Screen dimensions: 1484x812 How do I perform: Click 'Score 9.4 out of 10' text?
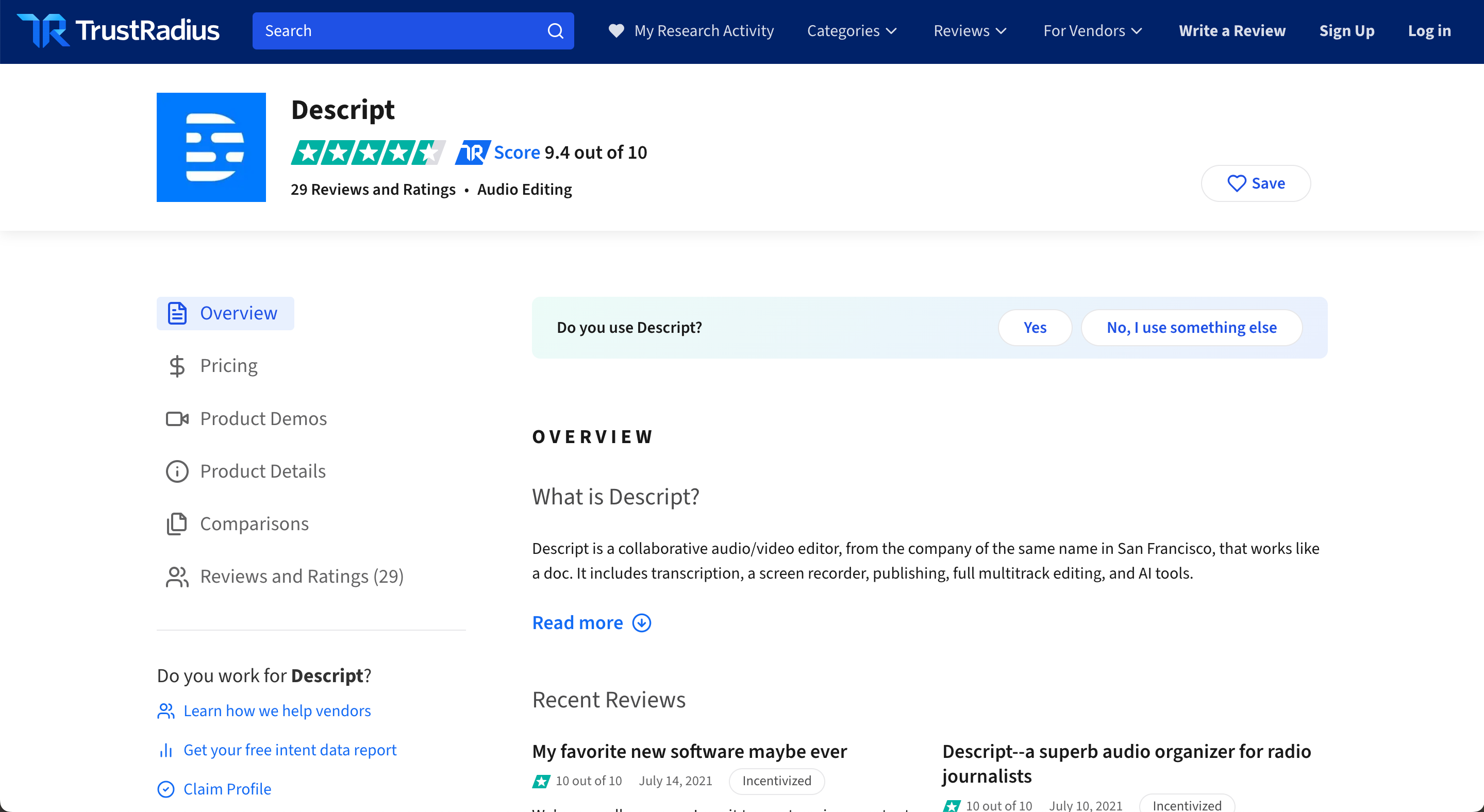[x=570, y=153]
